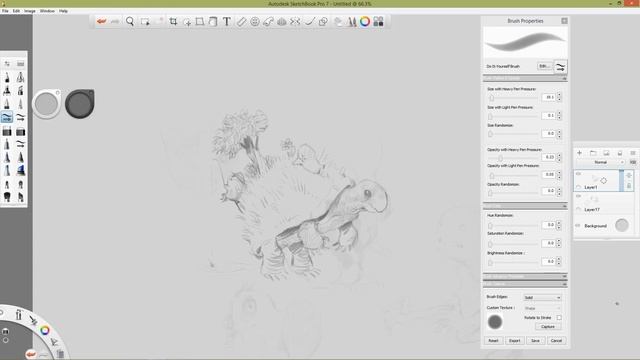Toggle the lock icon on Layer1
The width and height of the screenshot is (640, 360).
pos(629,186)
